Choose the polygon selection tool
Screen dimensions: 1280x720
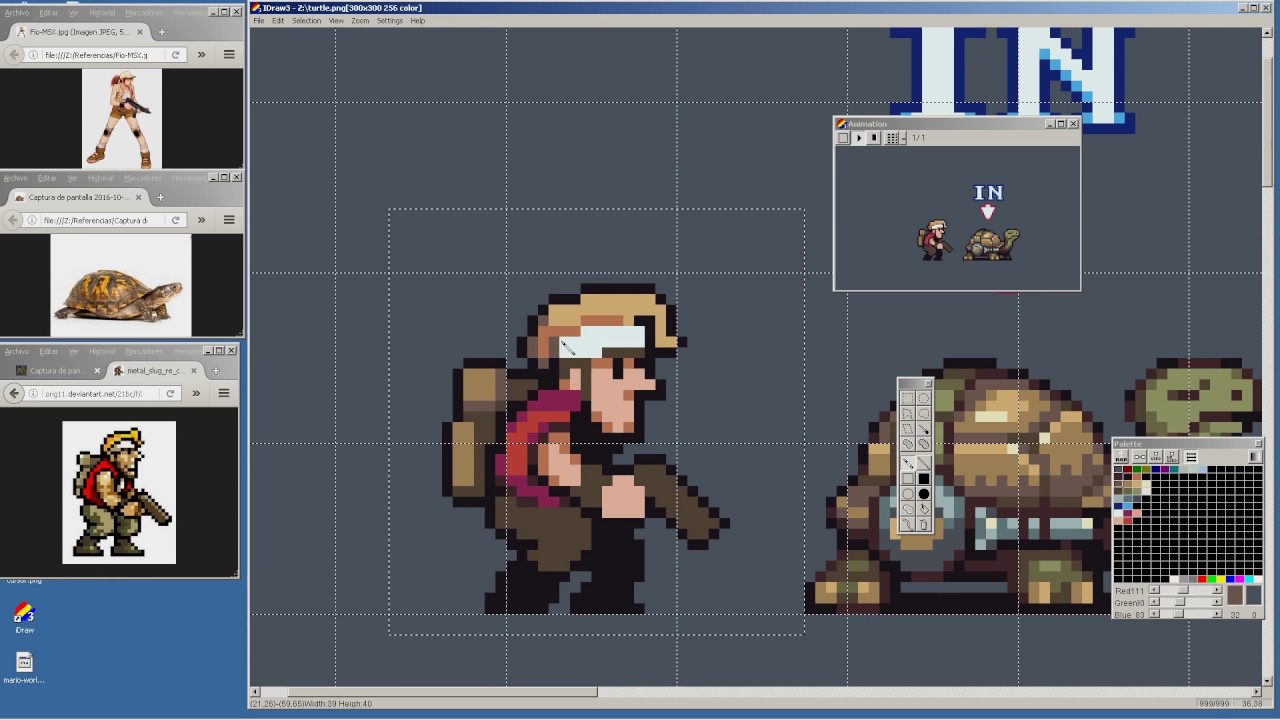[x=908, y=413]
